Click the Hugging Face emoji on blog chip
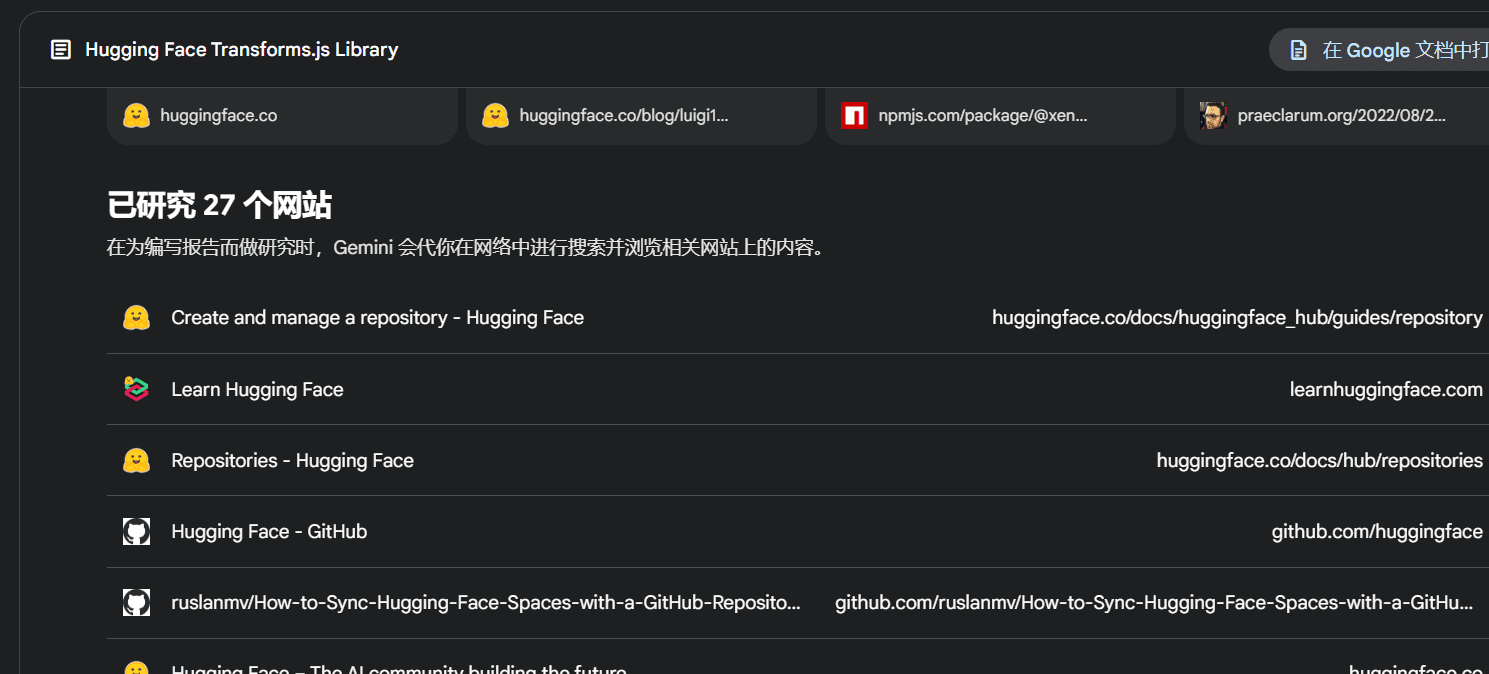The image size is (1489, 674). click(495, 116)
